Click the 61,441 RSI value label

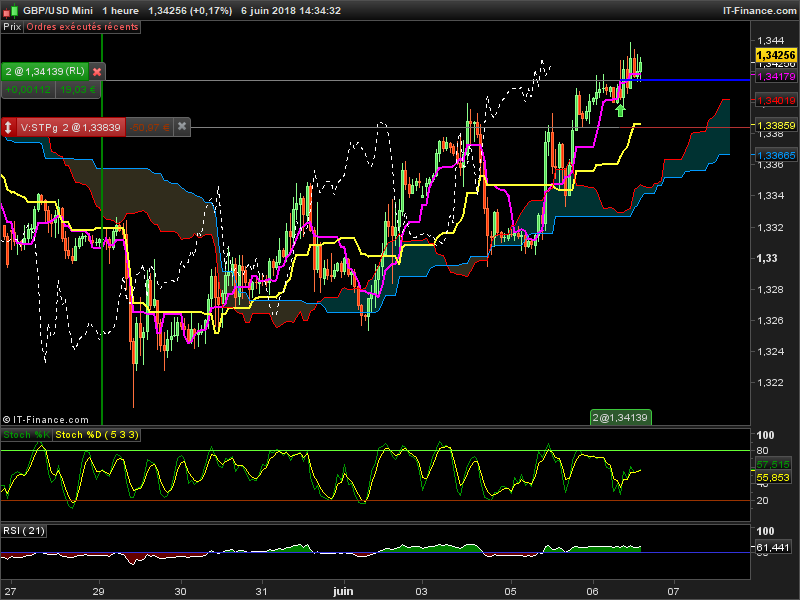pyautogui.click(x=773, y=547)
